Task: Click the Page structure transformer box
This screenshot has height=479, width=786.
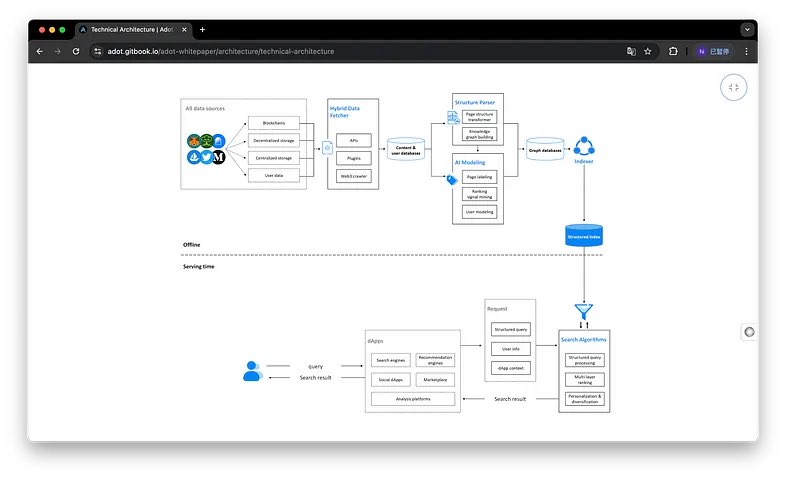Action: pyautogui.click(x=480, y=117)
